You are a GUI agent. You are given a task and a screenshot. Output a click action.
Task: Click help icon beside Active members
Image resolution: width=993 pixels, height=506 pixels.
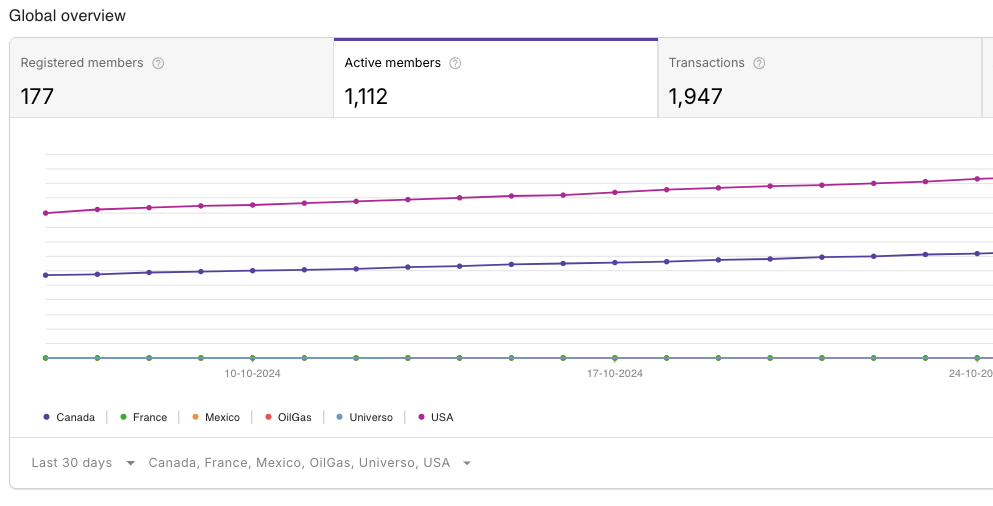click(x=455, y=63)
